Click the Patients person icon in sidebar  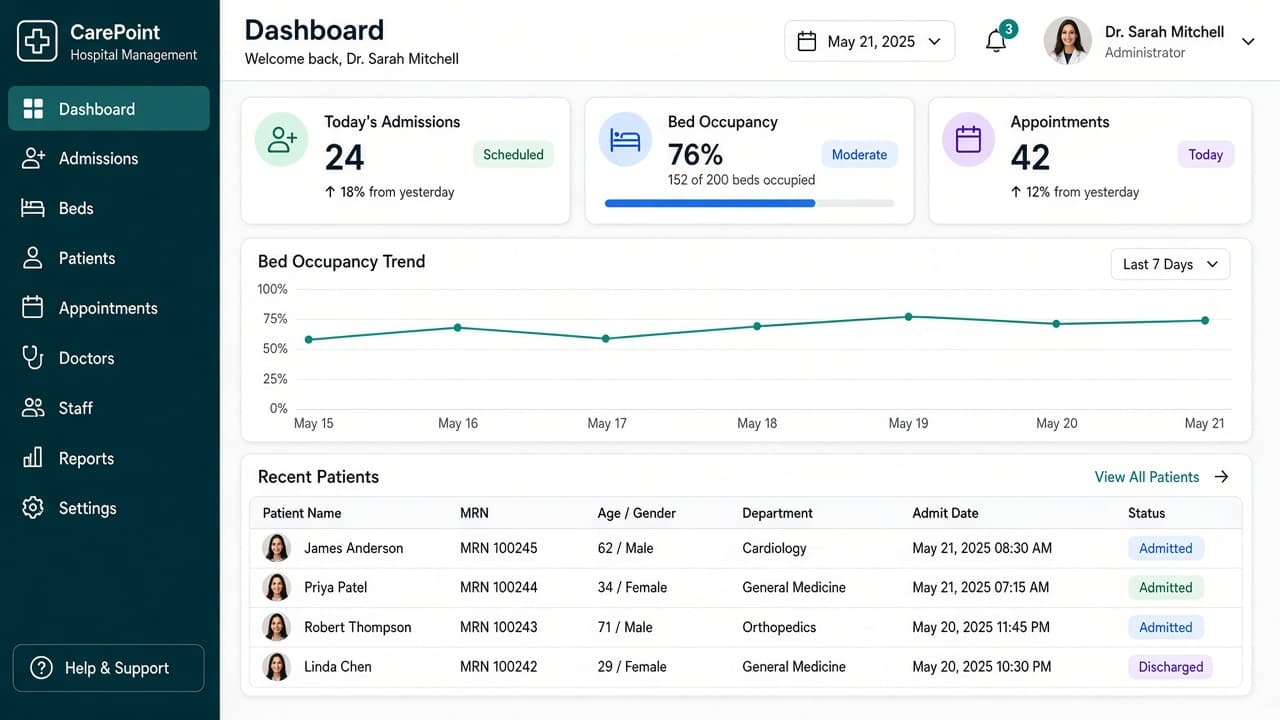[33, 258]
